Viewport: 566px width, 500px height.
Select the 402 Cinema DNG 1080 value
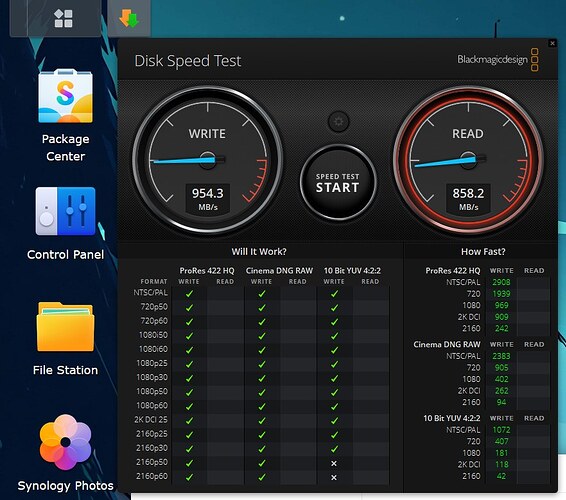point(502,379)
